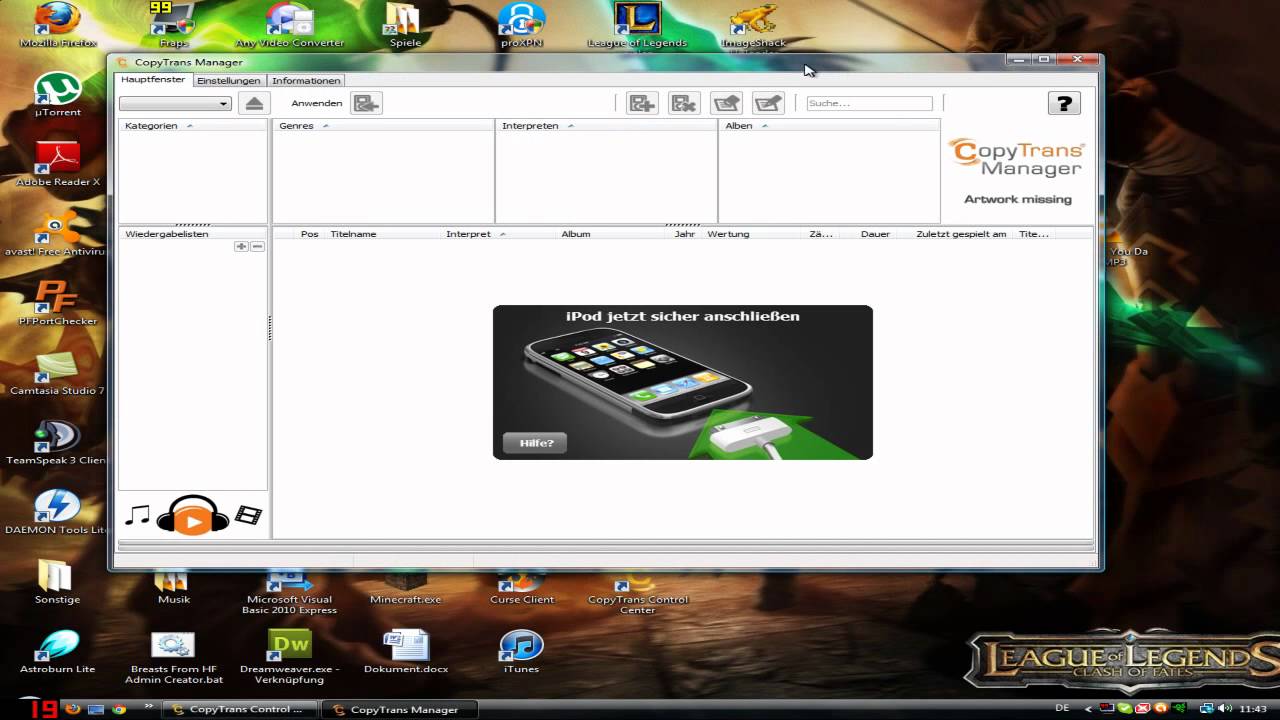
Task: Click the Album column header in track list
Action: point(613,234)
